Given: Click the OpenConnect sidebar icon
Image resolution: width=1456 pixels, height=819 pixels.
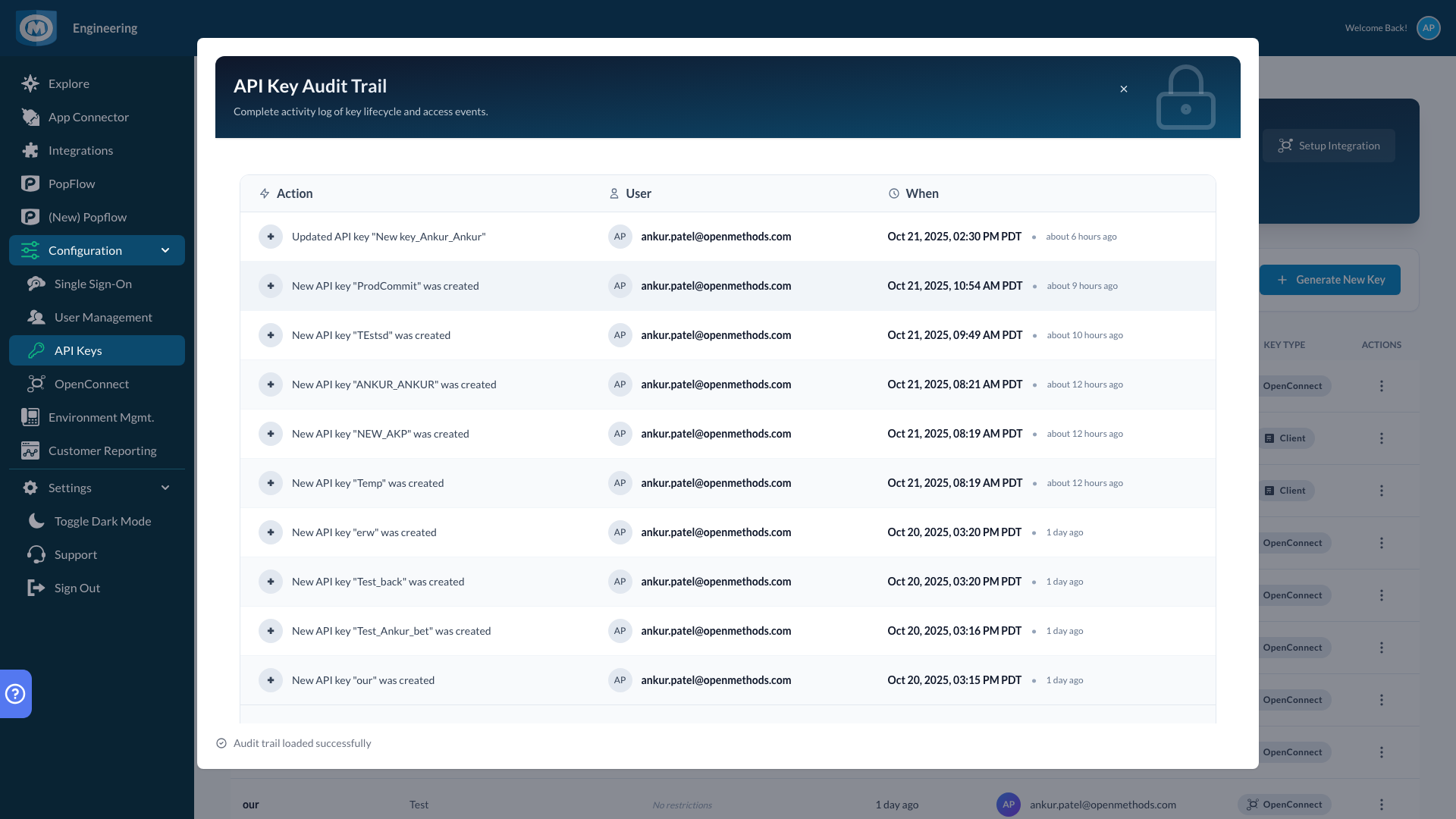Looking at the screenshot, I should pos(36,384).
